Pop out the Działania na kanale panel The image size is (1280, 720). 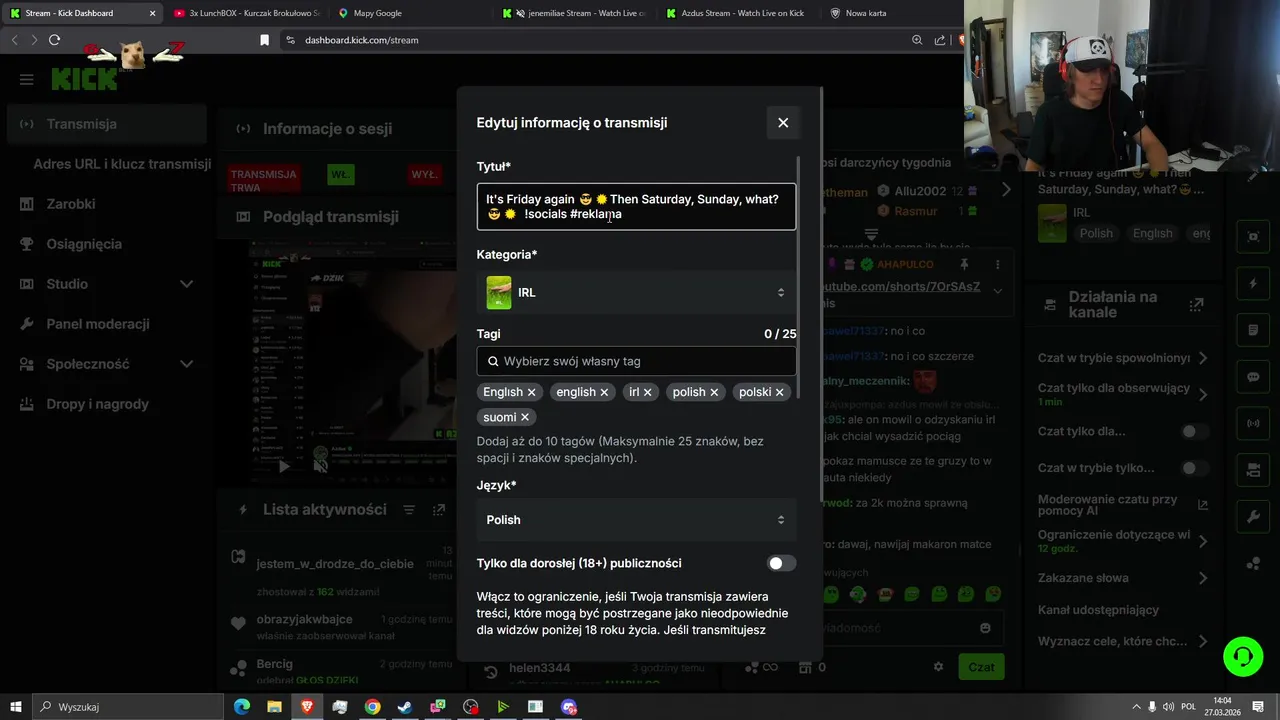pos(1196,305)
